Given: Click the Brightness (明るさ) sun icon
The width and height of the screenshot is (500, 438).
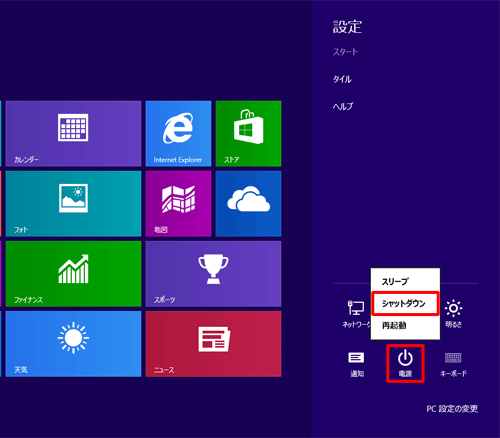Looking at the screenshot, I should [453, 313].
